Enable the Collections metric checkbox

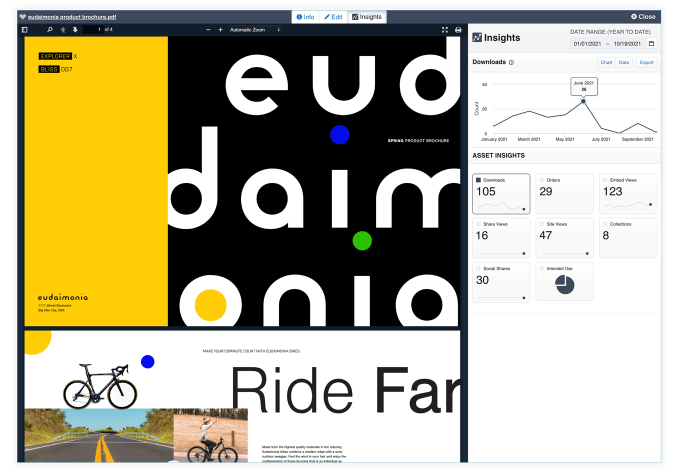click(605, 224)
